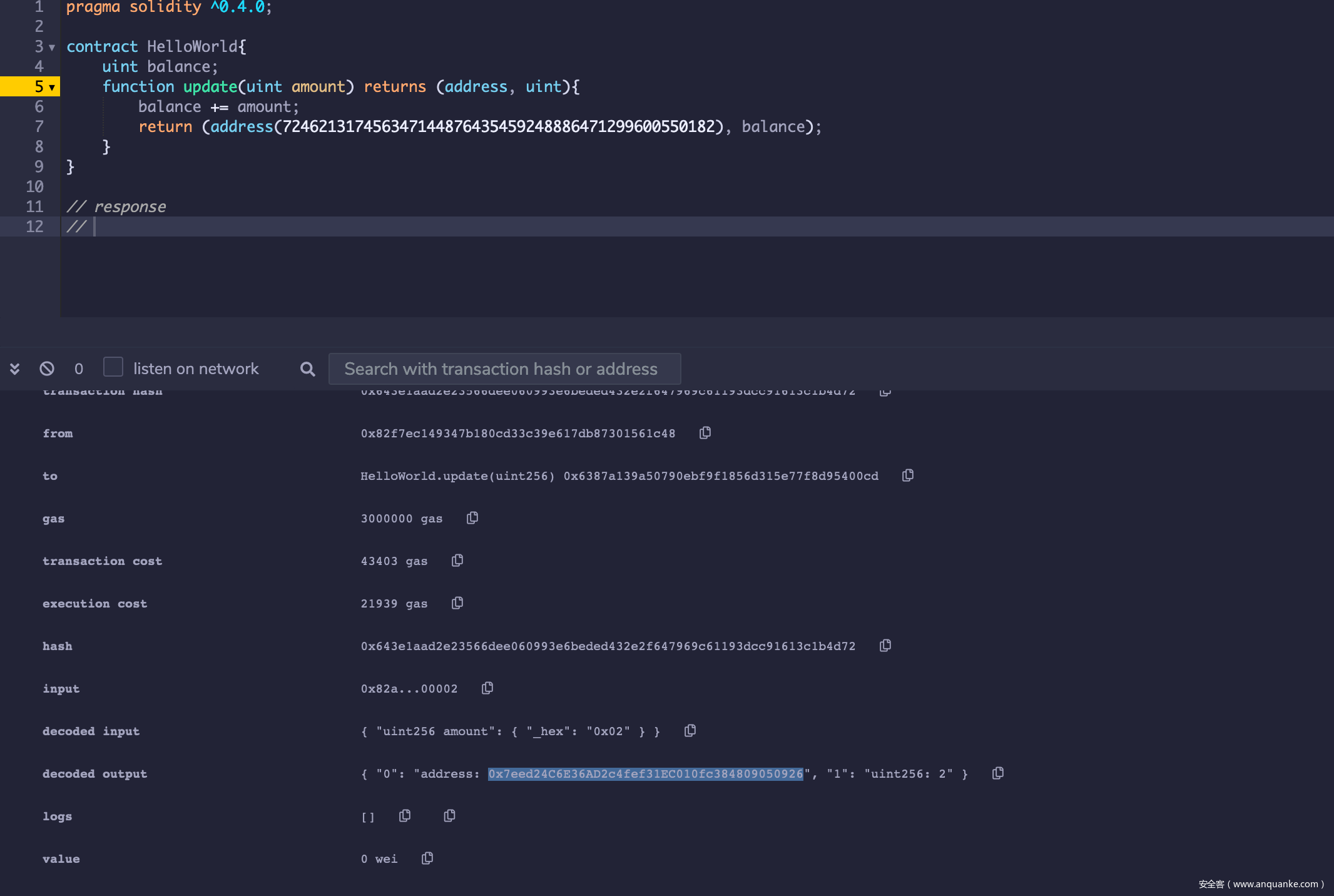Click the transaction hash search field
Viewport: 1334px width, 896px height.
(504, 369)
